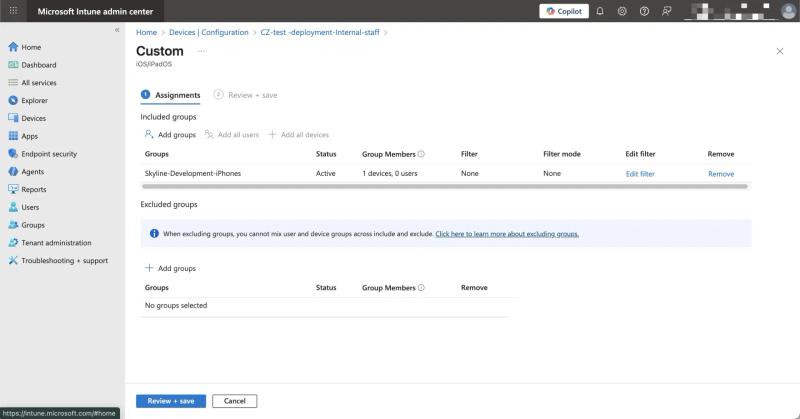
Task: Open Devices sidebar label
Action: click(34, 118)
